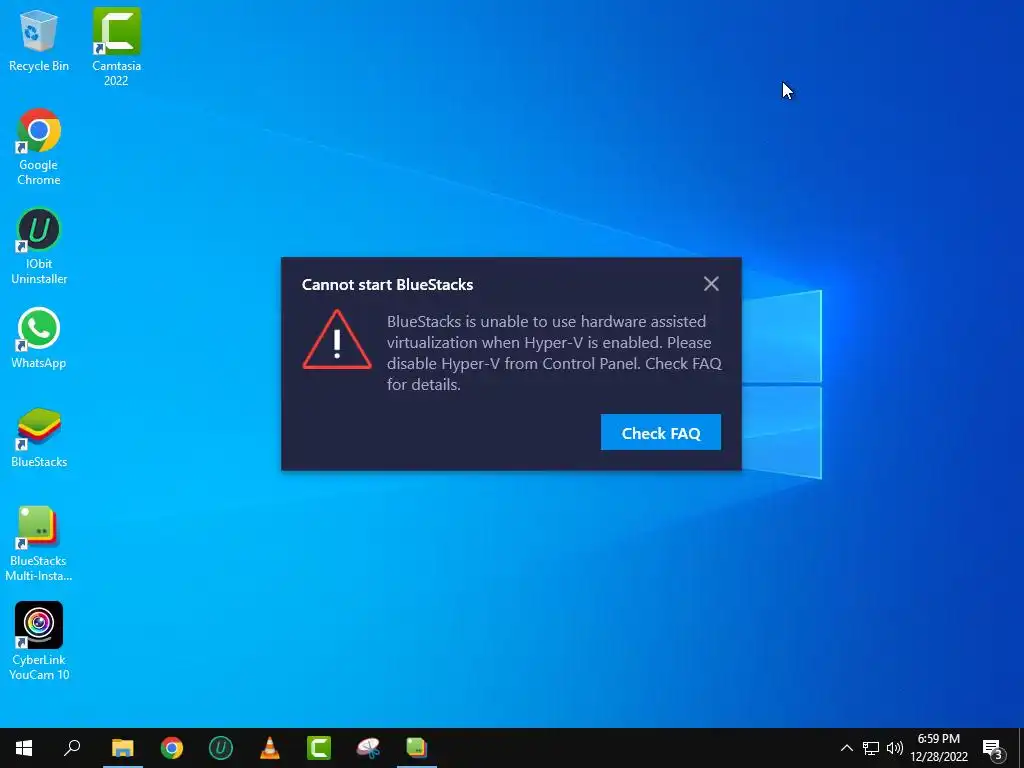
Task: Open Camtasia from the taskbar
Action: (319, 748)
